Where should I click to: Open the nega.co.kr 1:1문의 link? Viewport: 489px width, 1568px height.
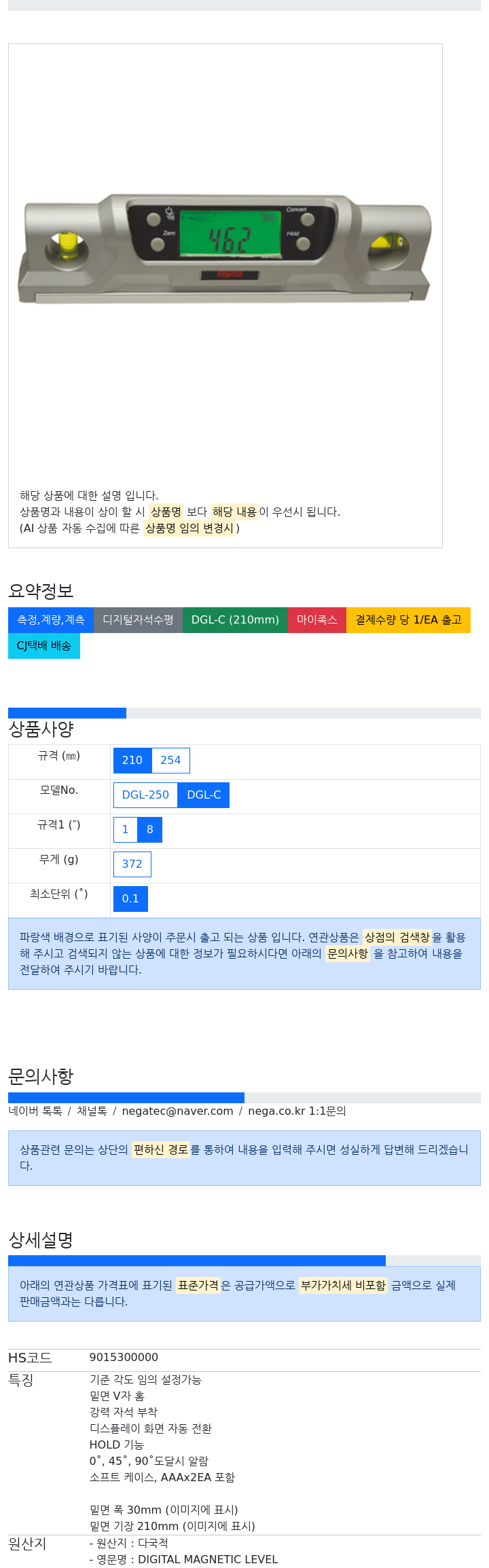[297, 1111]
